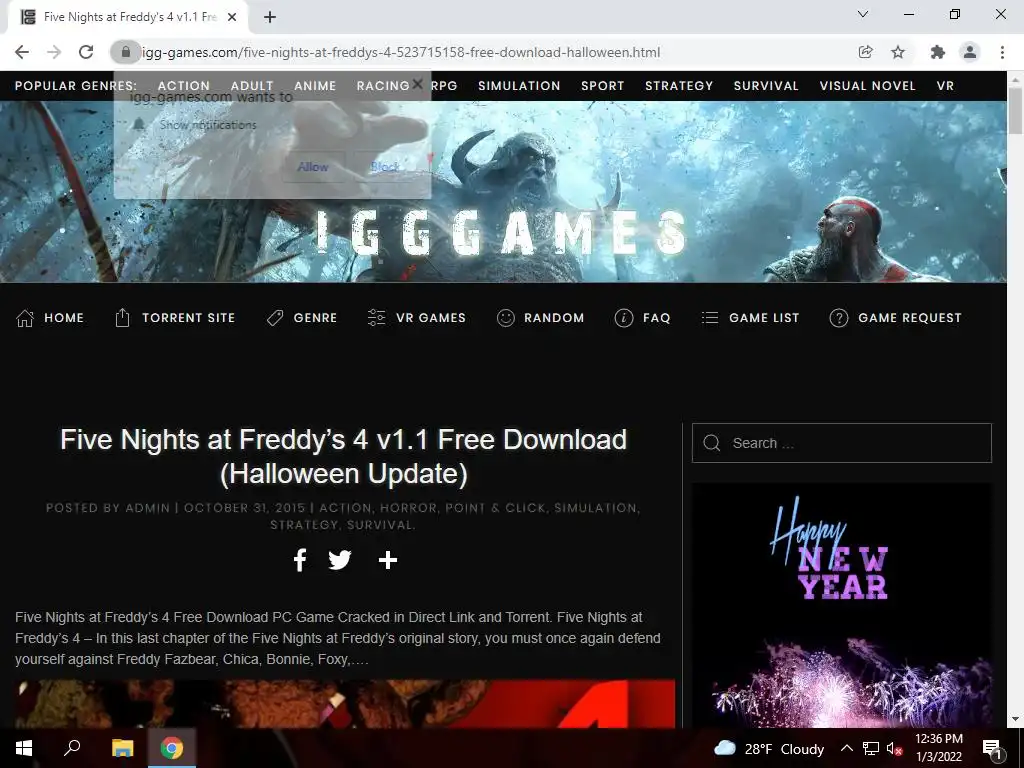Click the browser forward arrow
Viewport: 1024px width, 768px height.
click(x=54, y=52)
